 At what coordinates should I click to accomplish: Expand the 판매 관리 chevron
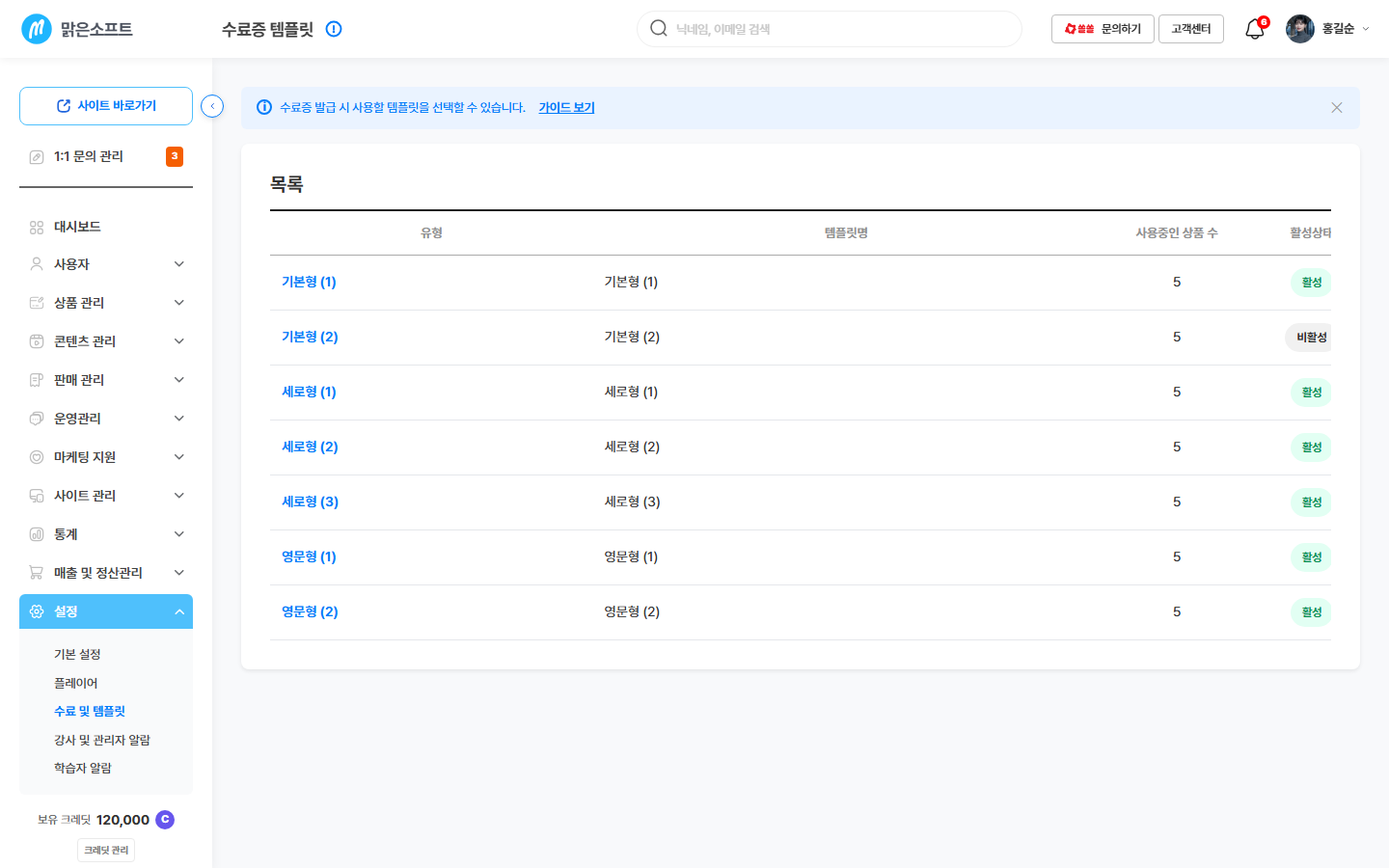tap(179, 380)
